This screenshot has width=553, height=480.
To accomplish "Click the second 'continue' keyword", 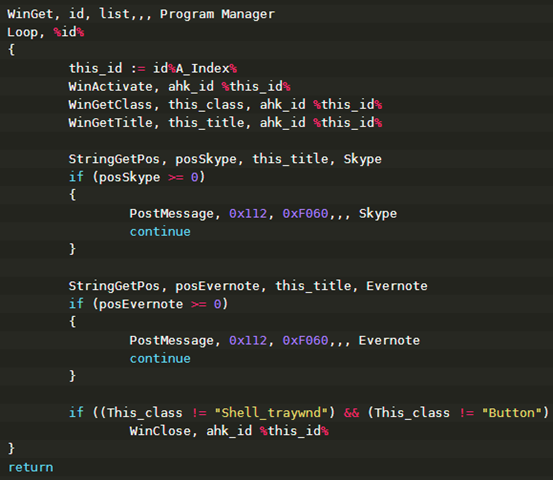I will click(160, 359).
